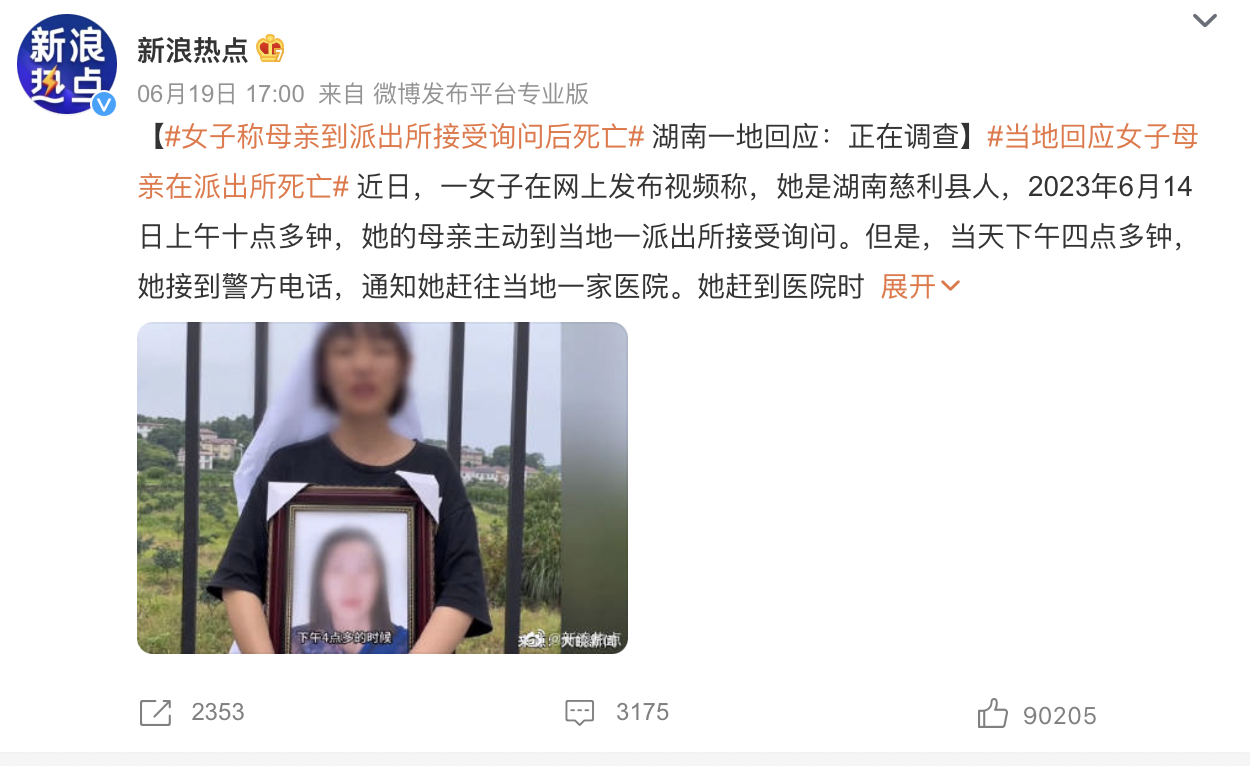
Task: Open the 新浪热点 username link
Action: 193,48
